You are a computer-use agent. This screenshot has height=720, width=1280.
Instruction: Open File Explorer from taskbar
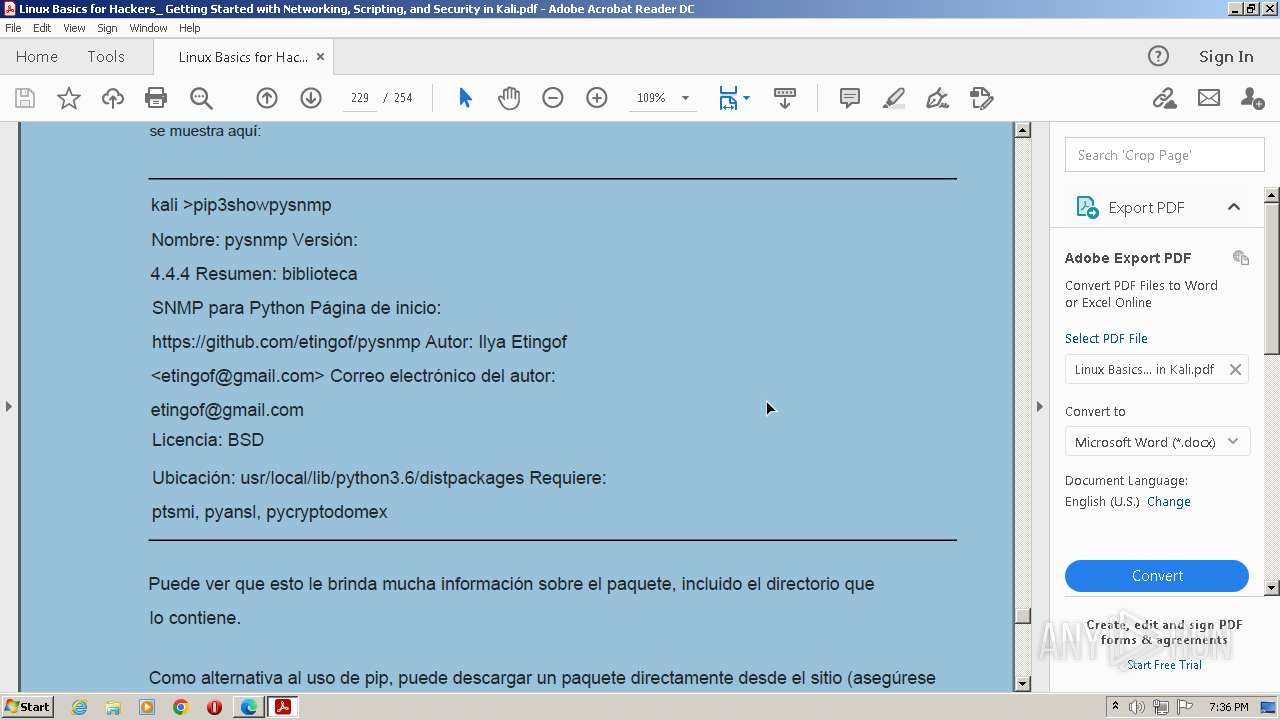click(113, 707)
